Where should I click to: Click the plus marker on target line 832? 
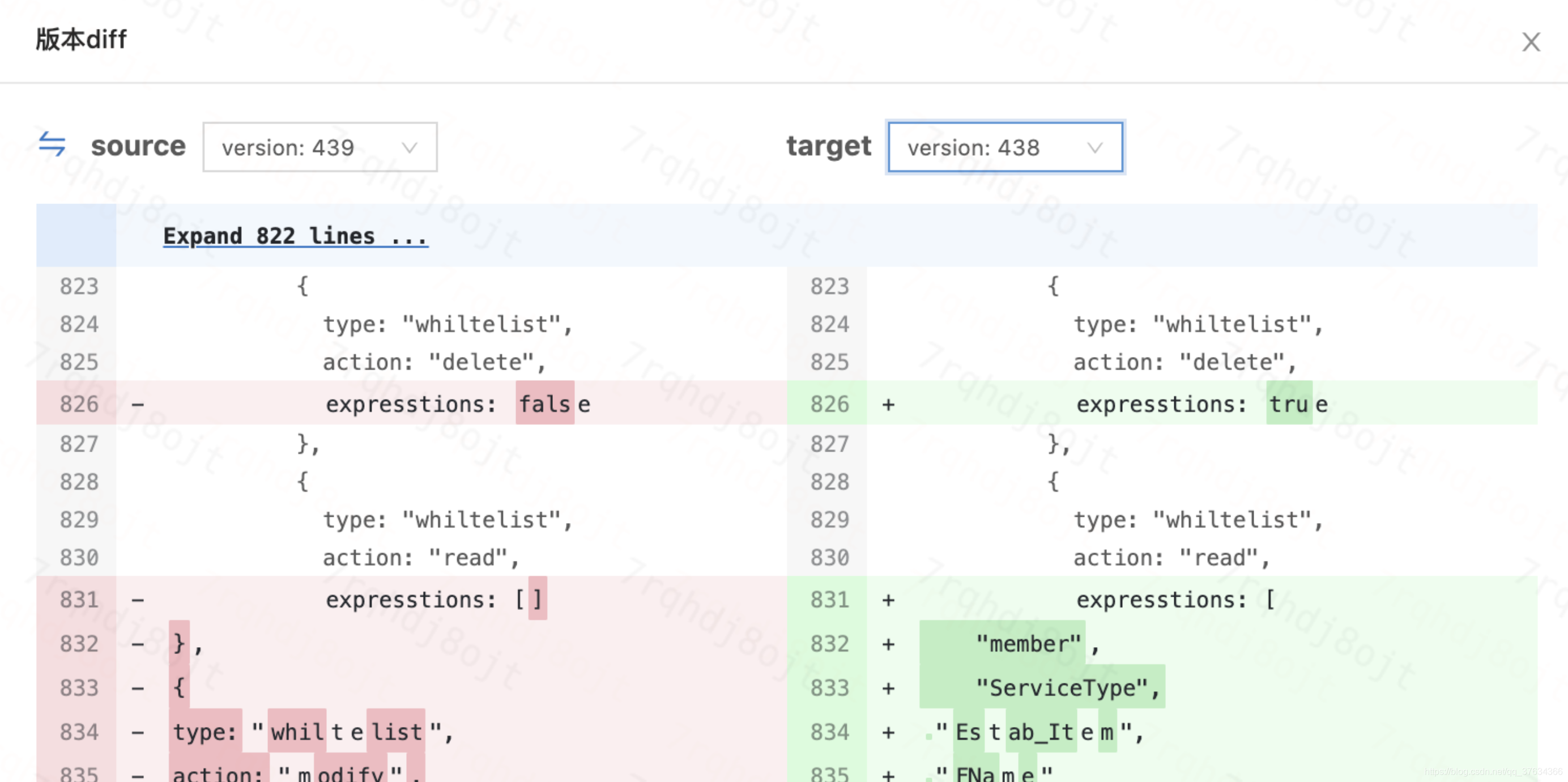coord(888,644)
